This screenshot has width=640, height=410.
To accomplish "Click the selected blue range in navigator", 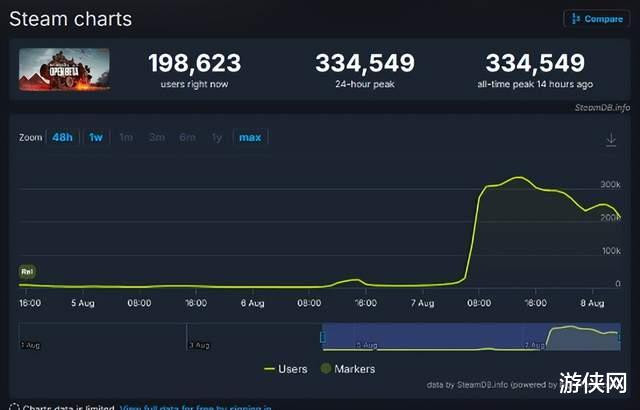I will point(471,337).
